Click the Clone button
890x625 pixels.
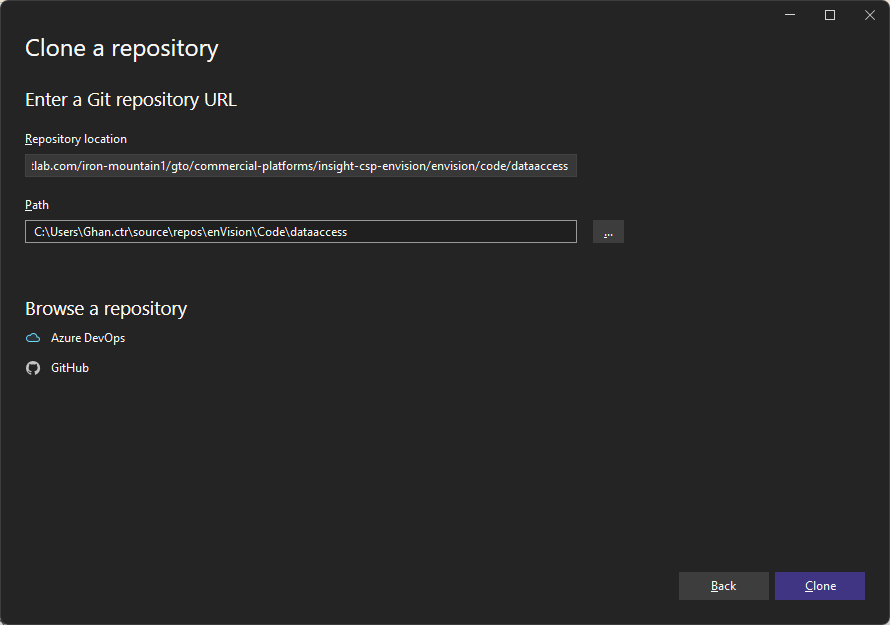[820, 586]
